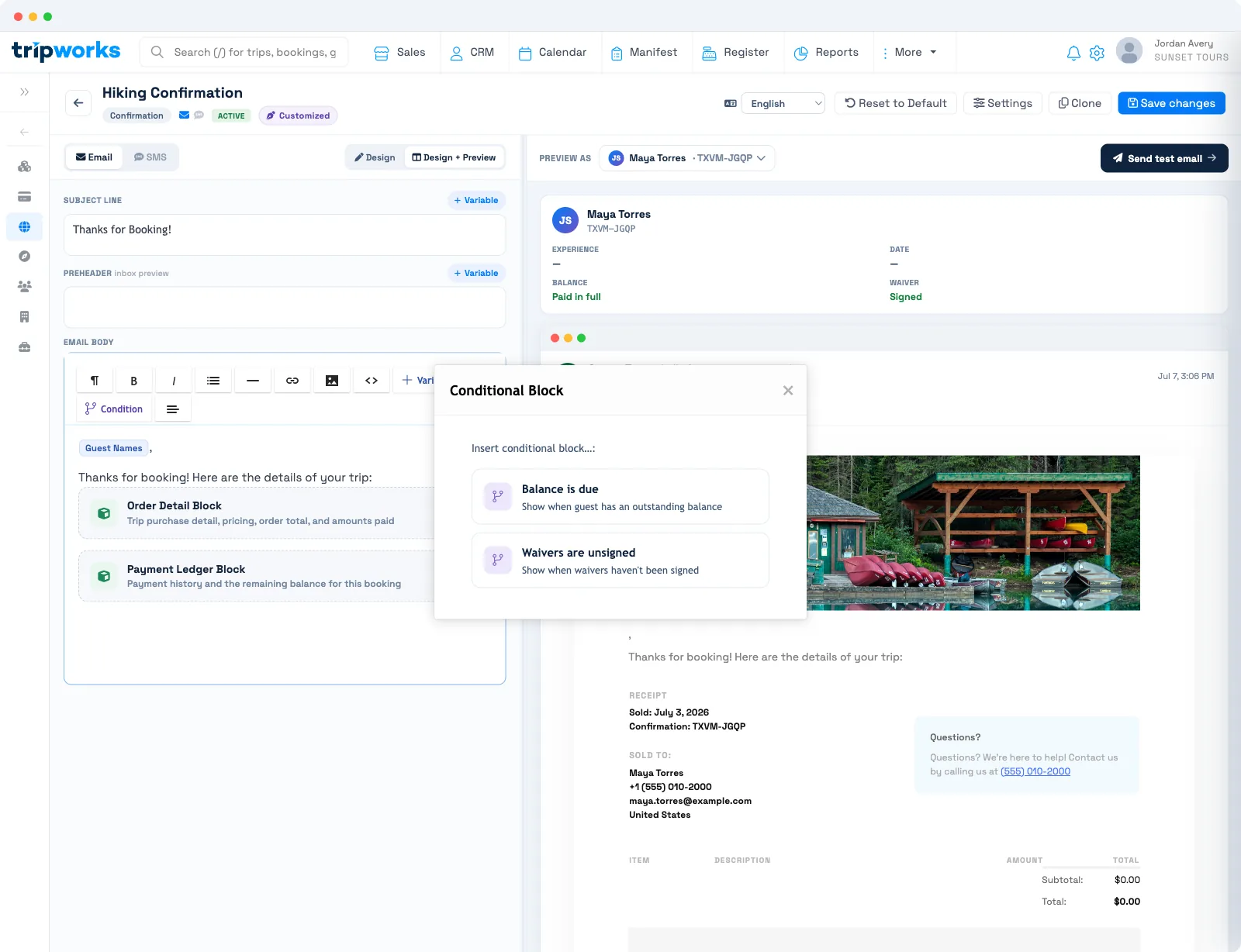Open the code view icon in editor toolbar
The height and width of the screenshot is (952, 1241).
372,381
